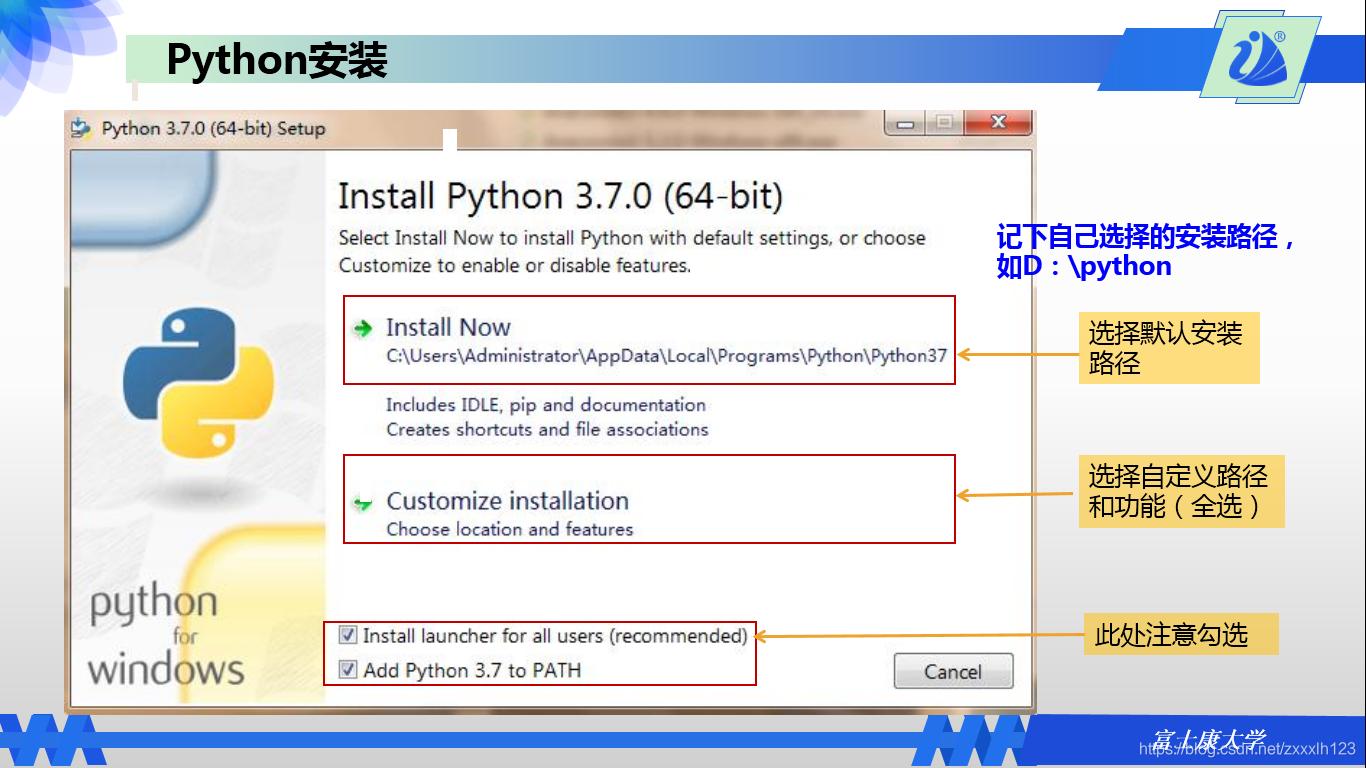Click the "选择默认安装路径" note box
This screenshot has height=768, width=1366.
(x=1169, y=347)
